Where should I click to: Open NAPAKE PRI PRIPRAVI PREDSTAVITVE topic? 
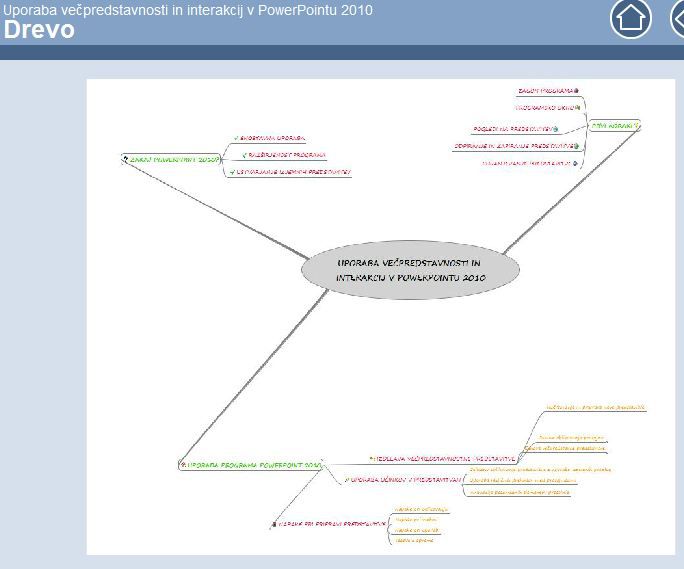click(332, 524)
